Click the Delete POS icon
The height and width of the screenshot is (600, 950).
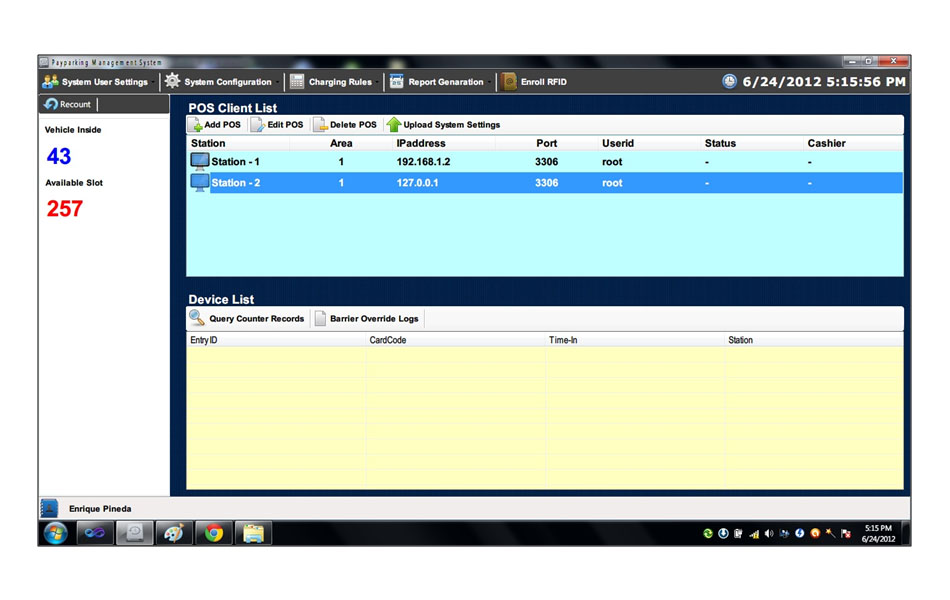pos(321,125)
